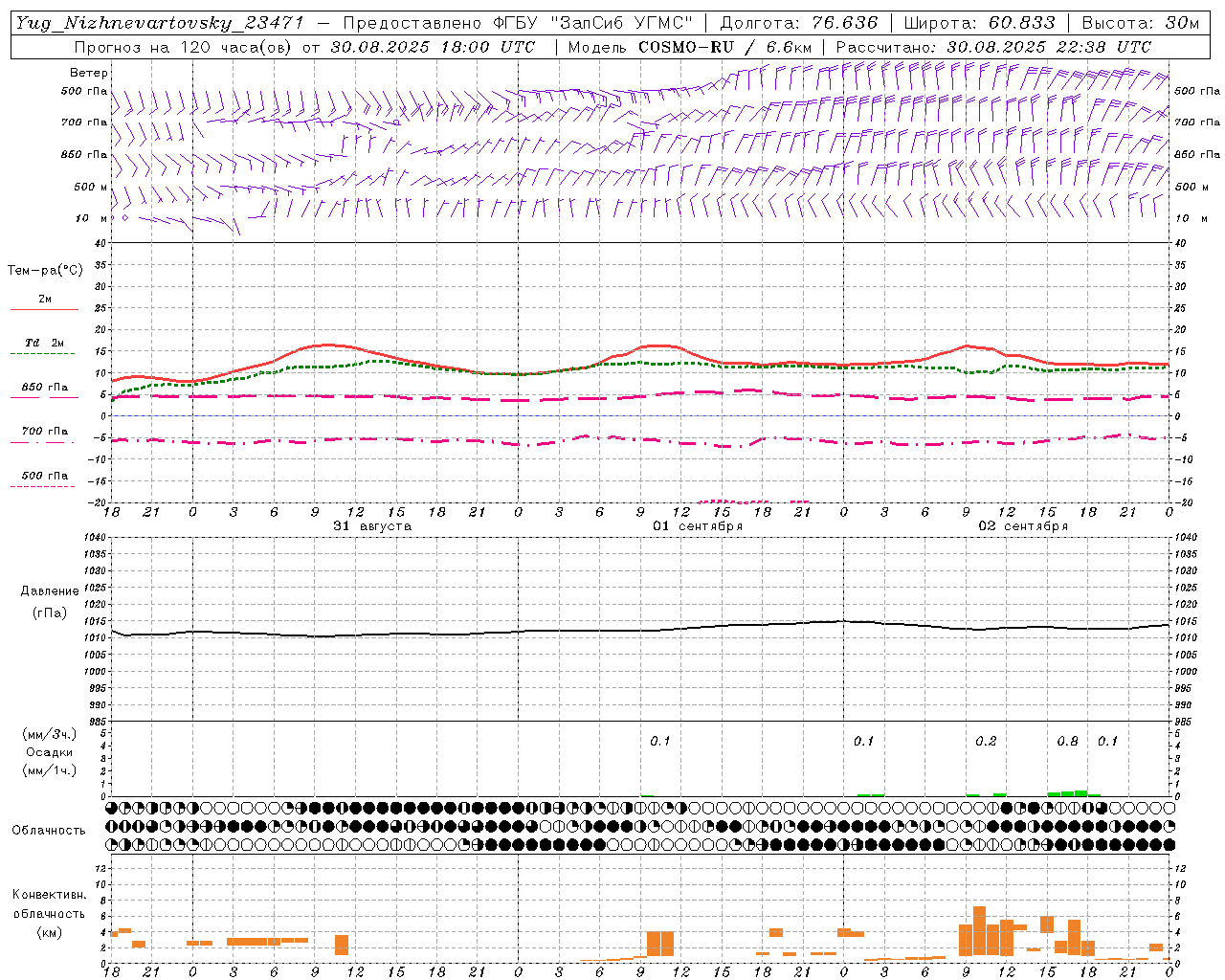
Task: Click the "(мм/1ч.)" precipitation unit label
Action: (49, 770)
